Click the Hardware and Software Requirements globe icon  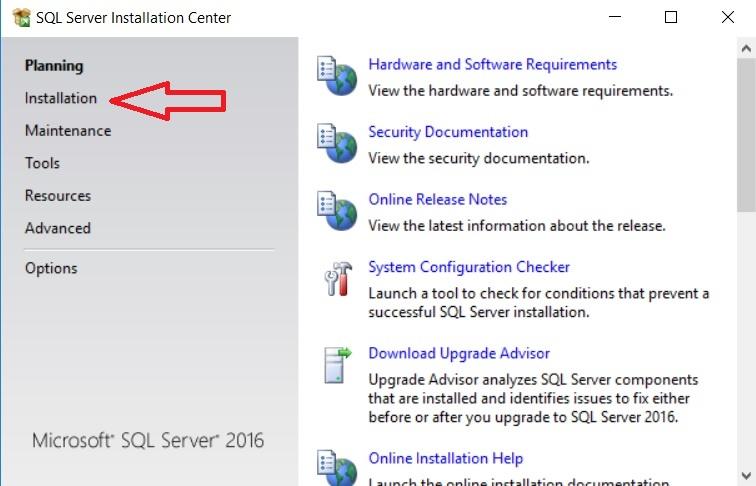point(336,76)
